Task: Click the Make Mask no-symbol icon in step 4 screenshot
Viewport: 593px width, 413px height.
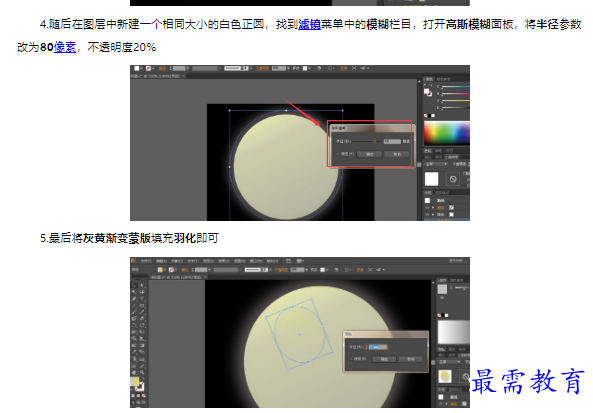Action: [x=453, y=179]
